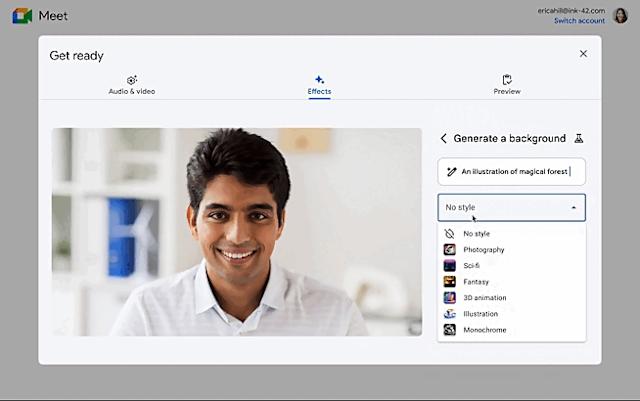Click the Monochrome style icon
The width and height of the screenshot is (640, 401).
point(450,330)
